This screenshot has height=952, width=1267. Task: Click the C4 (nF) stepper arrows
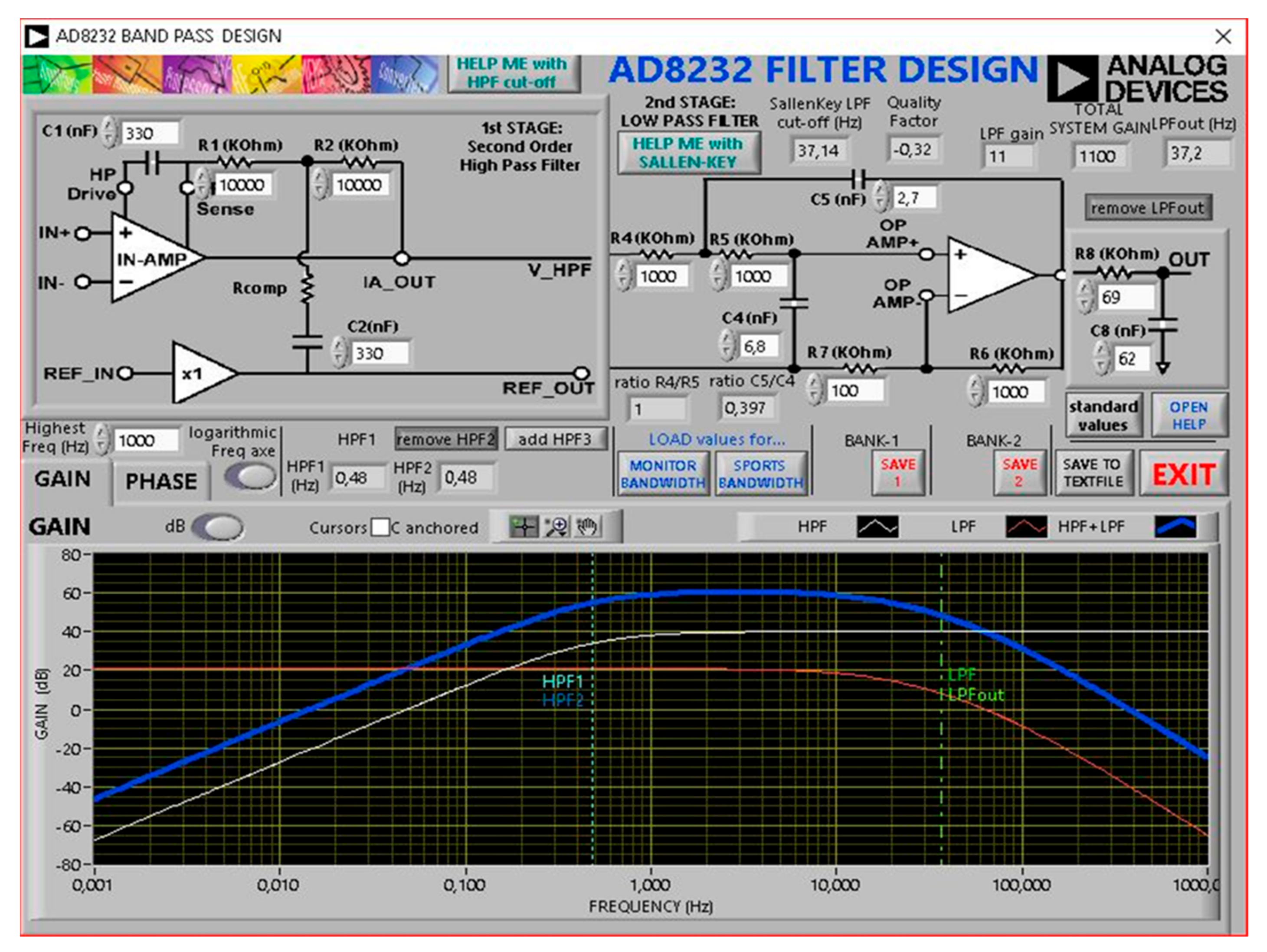pos(727,345)
